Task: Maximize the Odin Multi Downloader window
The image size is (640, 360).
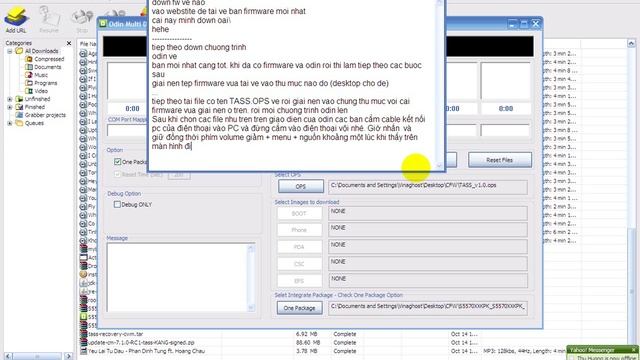Action: pos(524,24)
